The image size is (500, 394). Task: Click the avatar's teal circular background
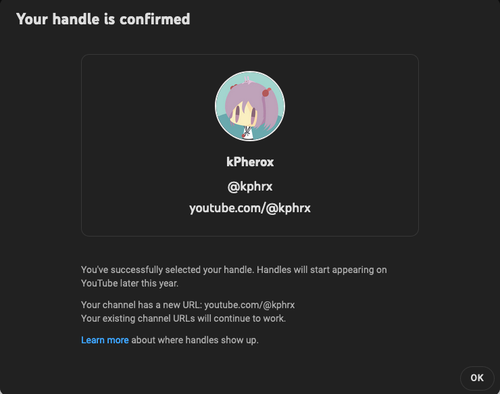coord(223,100)
